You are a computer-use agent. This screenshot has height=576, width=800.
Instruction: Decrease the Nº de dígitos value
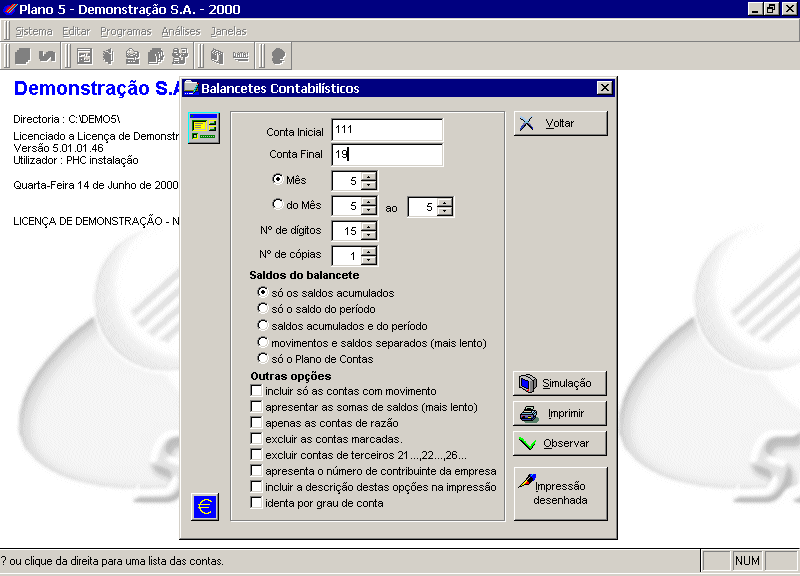[368, 235]
